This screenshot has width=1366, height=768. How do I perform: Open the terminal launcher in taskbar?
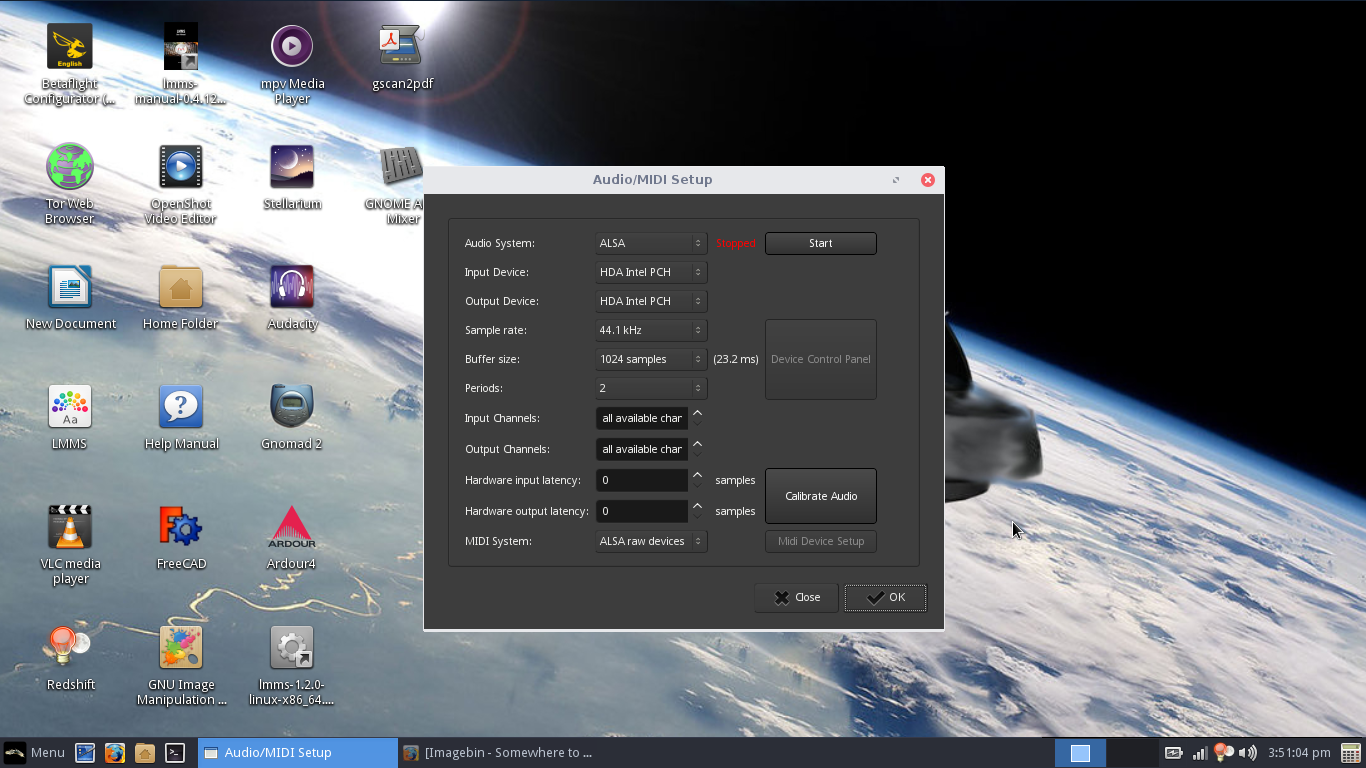point(175,753)
